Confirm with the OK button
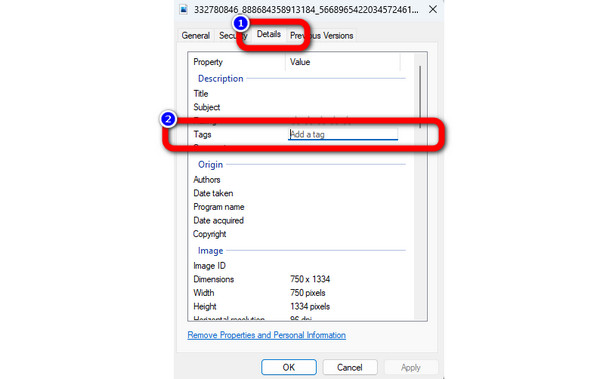 (289, 367)
